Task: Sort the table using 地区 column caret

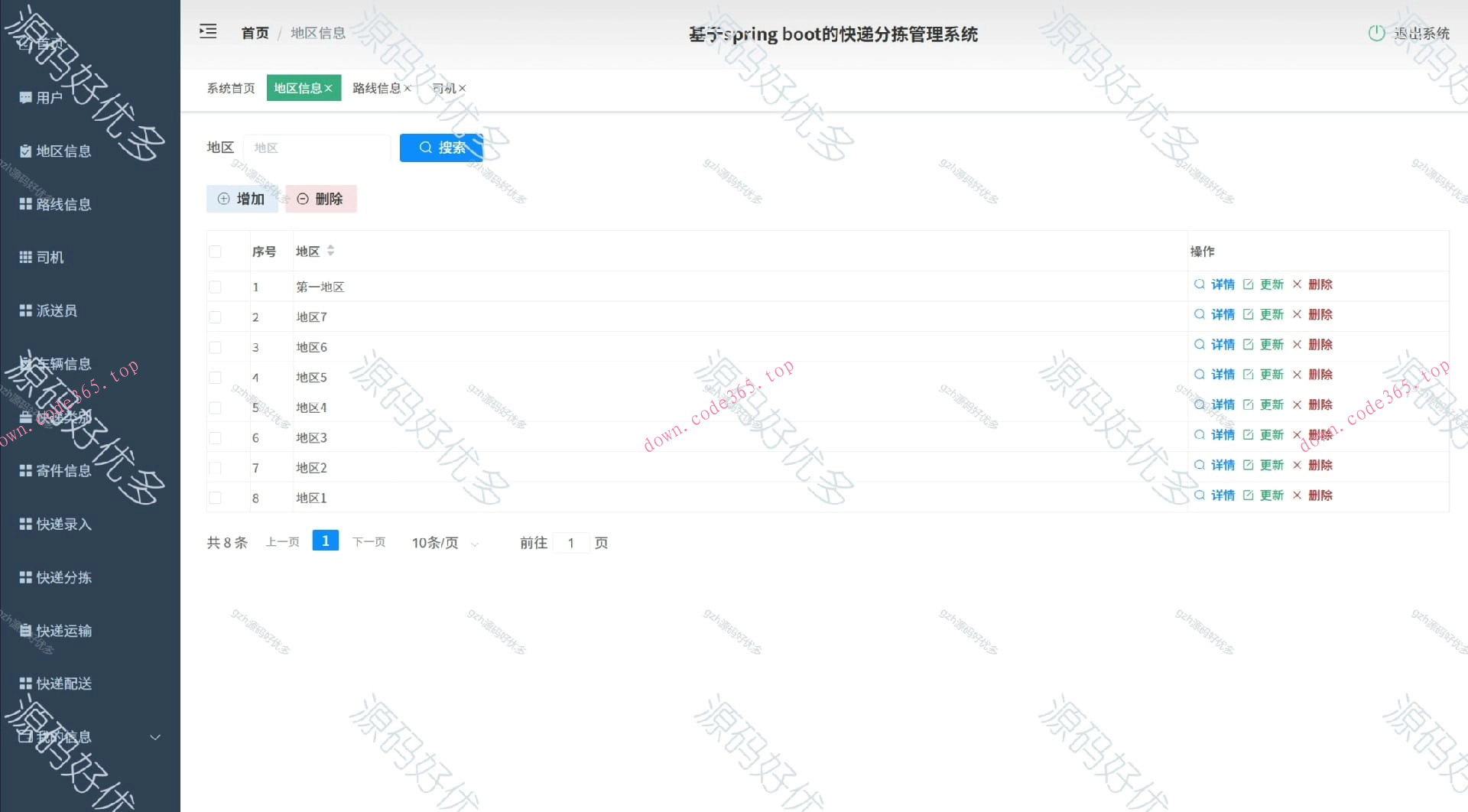Action: [x=330, y=250]
